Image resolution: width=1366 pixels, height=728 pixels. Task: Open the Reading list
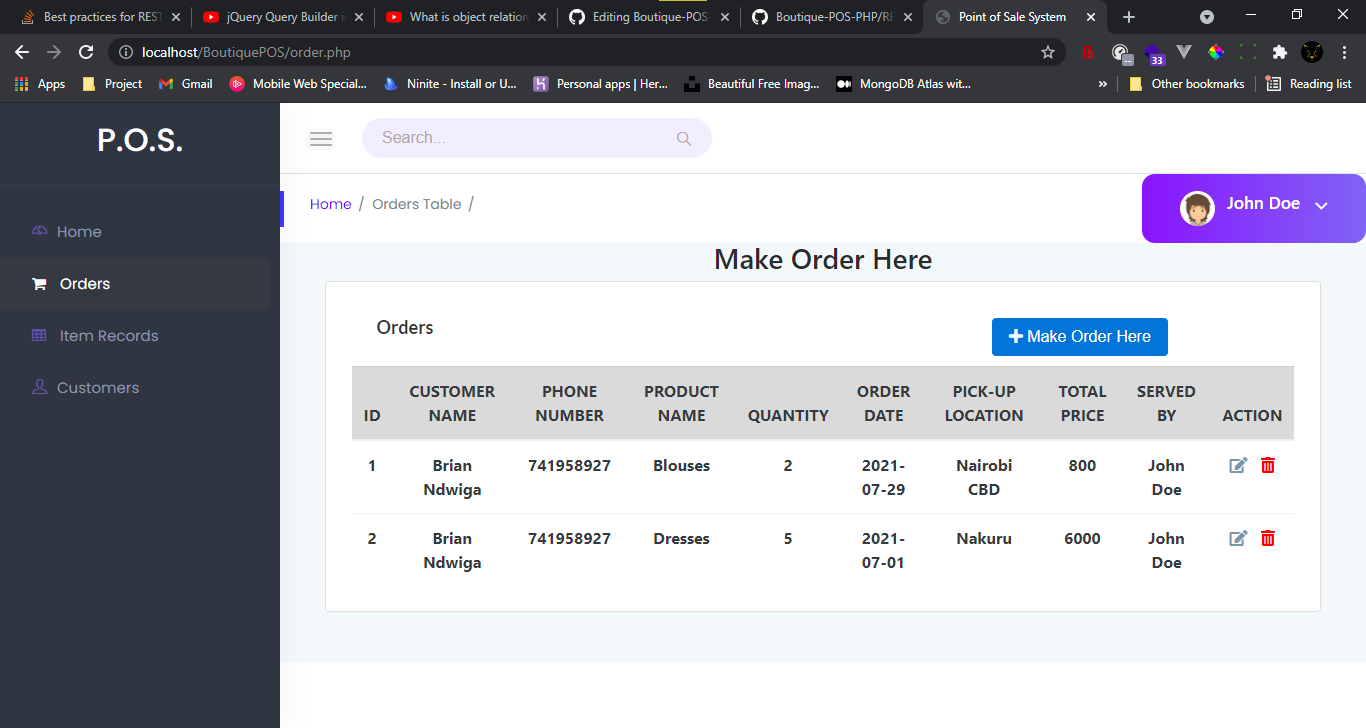coord(1309,84)
